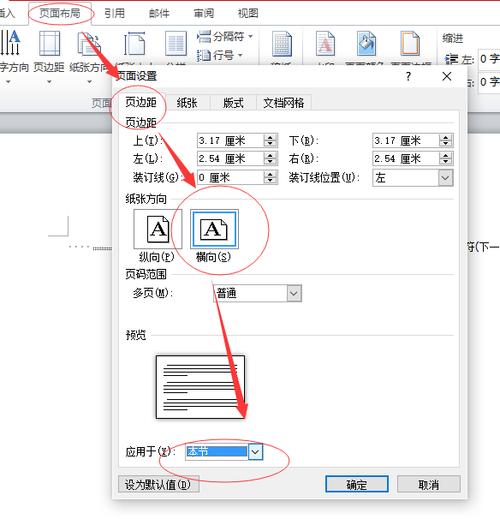Image resolution: width=500 pixels, height=519 pixels.
Task: Switch to the 视图 ribbon tab
Action: (x=248, y=13)
